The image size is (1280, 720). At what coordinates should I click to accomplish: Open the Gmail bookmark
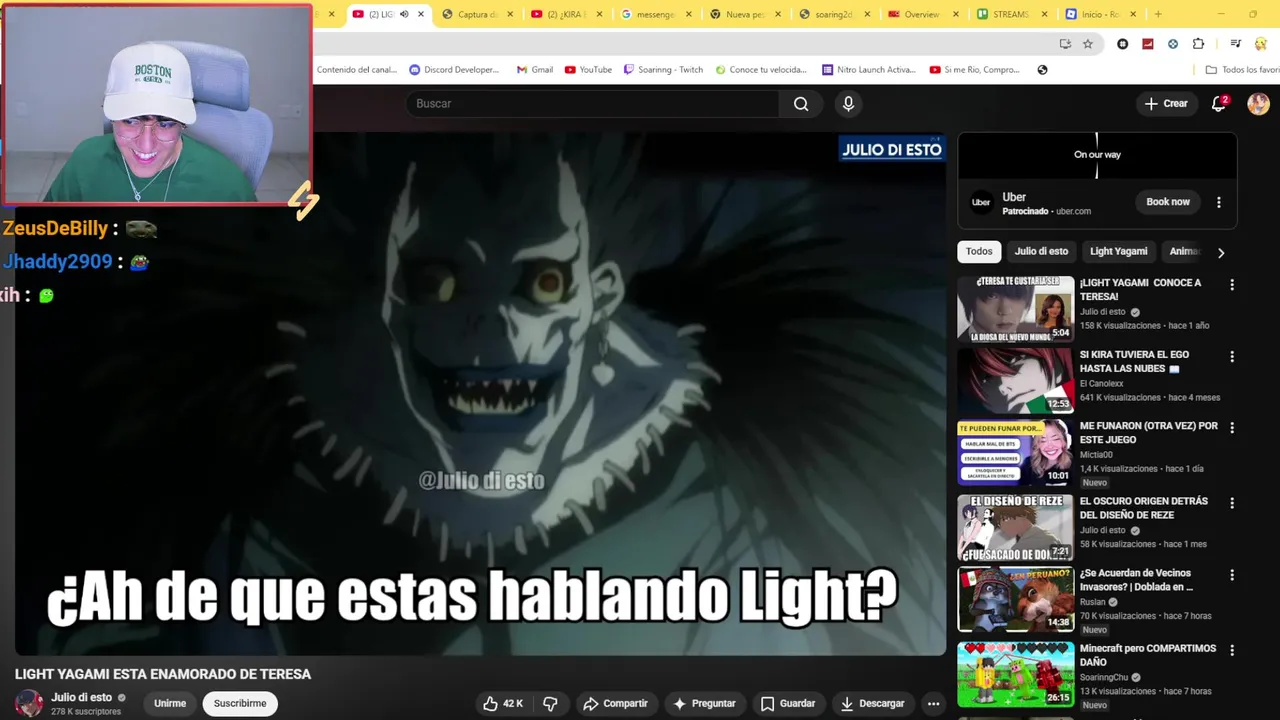pyautogui.click(x=535, y=70)
